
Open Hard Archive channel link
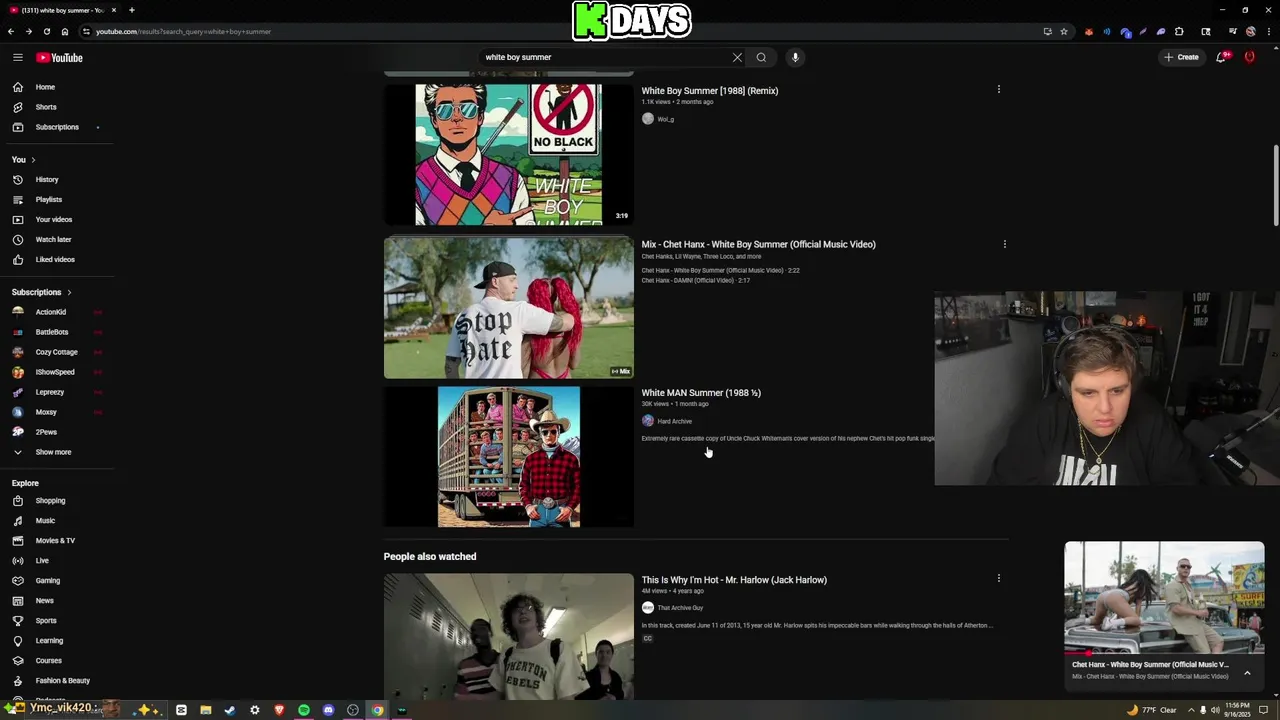674,421
